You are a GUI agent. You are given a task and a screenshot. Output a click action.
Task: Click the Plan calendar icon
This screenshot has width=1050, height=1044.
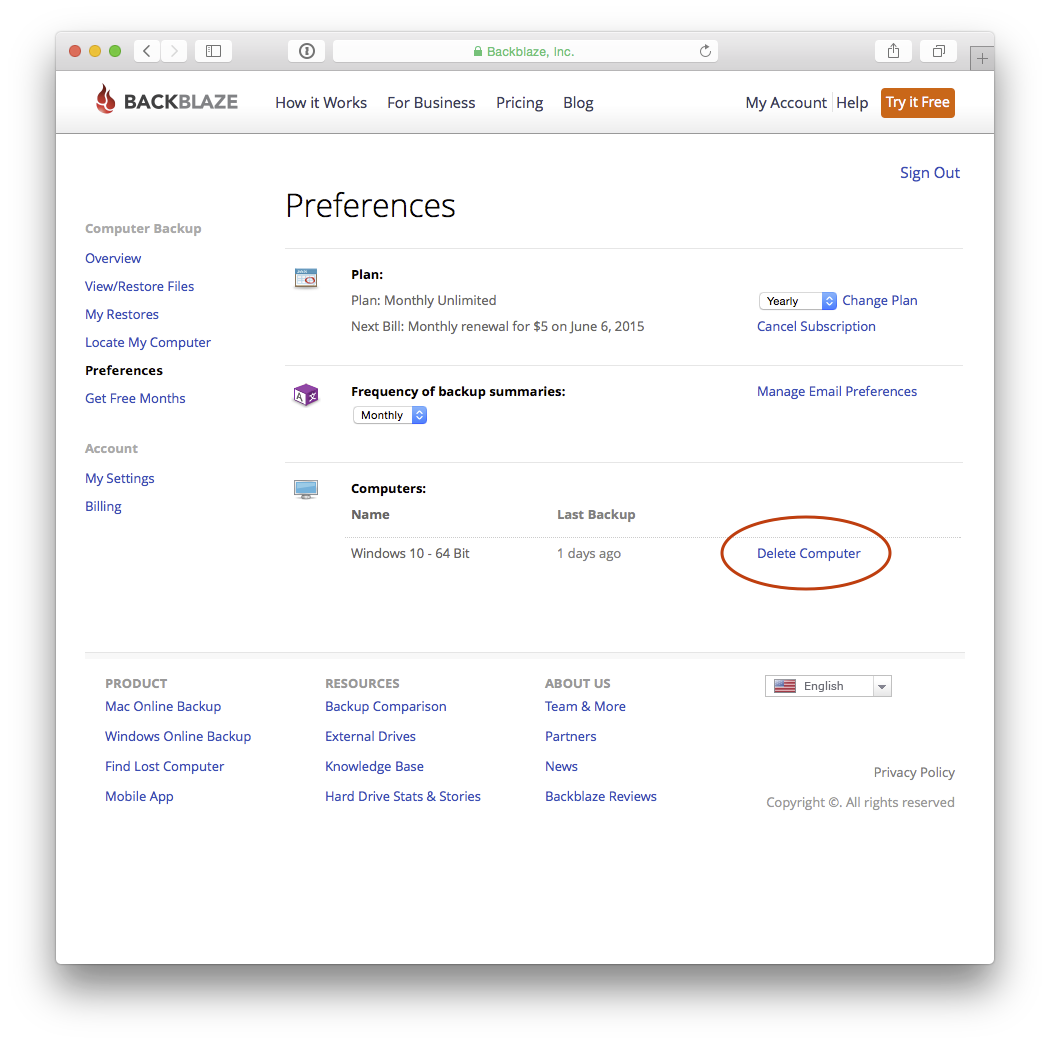click(306, 277)
